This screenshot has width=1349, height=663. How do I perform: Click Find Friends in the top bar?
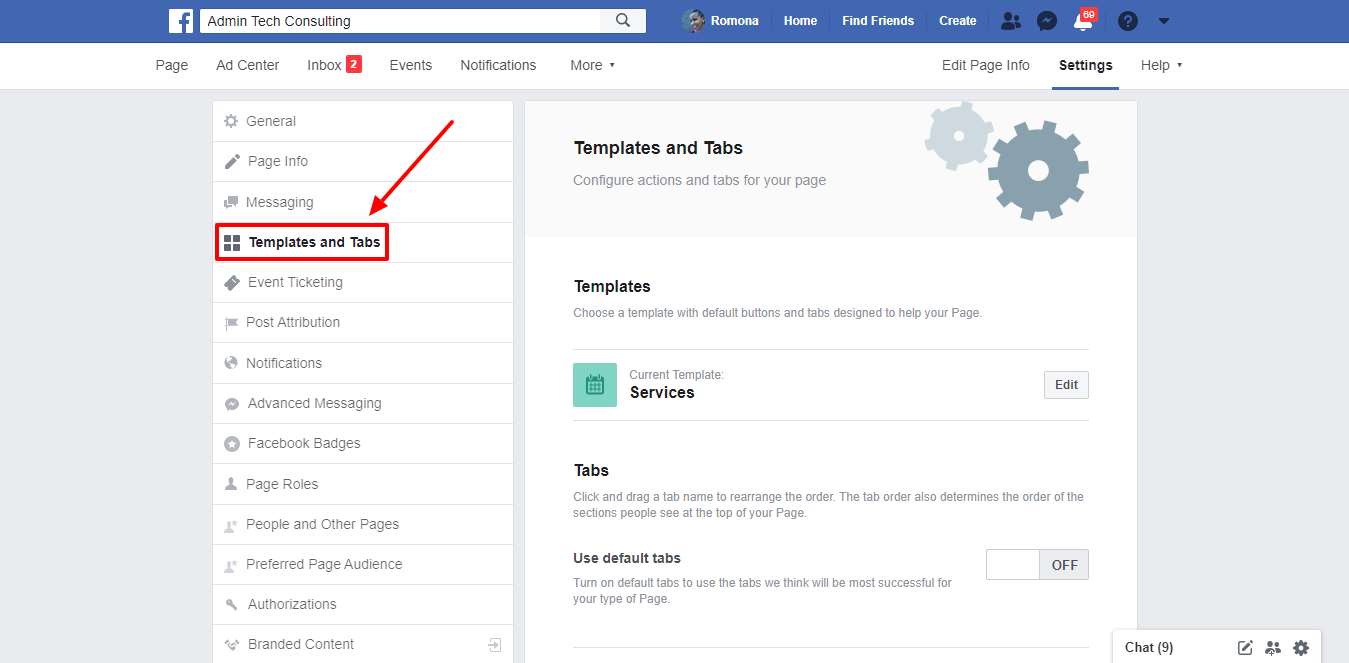[x=878, y=21]
